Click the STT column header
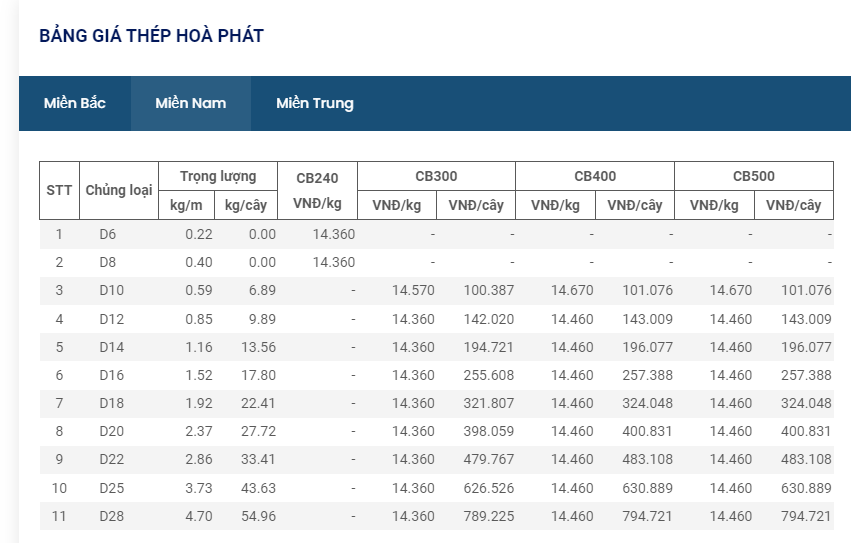The height and width of the screenshot is (543, 851). 59,190
